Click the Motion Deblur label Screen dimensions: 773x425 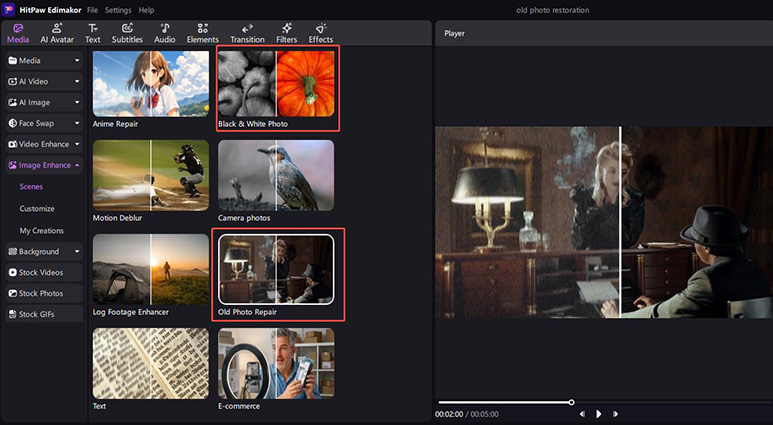117,218
